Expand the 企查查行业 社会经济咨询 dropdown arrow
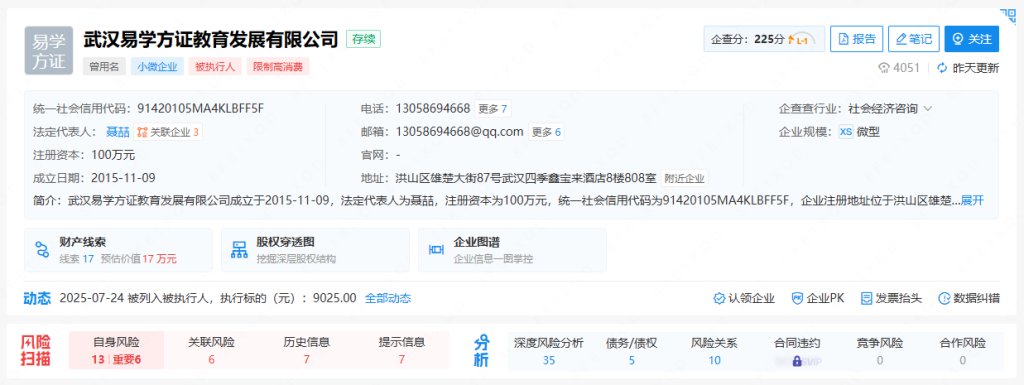Image resolution: width=1024 pixels, height=385 pixels. (x=927, y=108)
